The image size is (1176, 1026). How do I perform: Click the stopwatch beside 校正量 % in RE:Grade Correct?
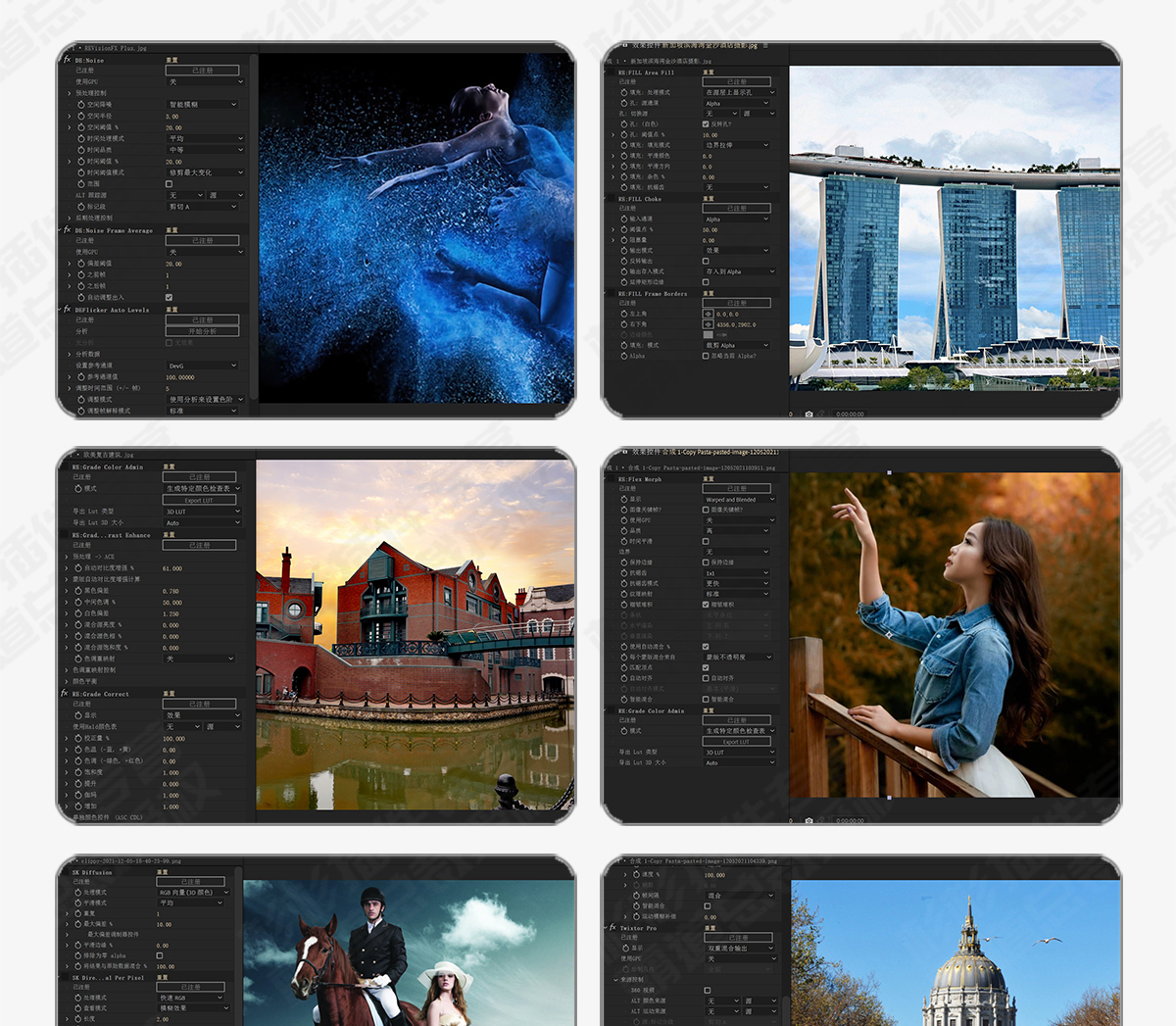[x=77, y=739]
